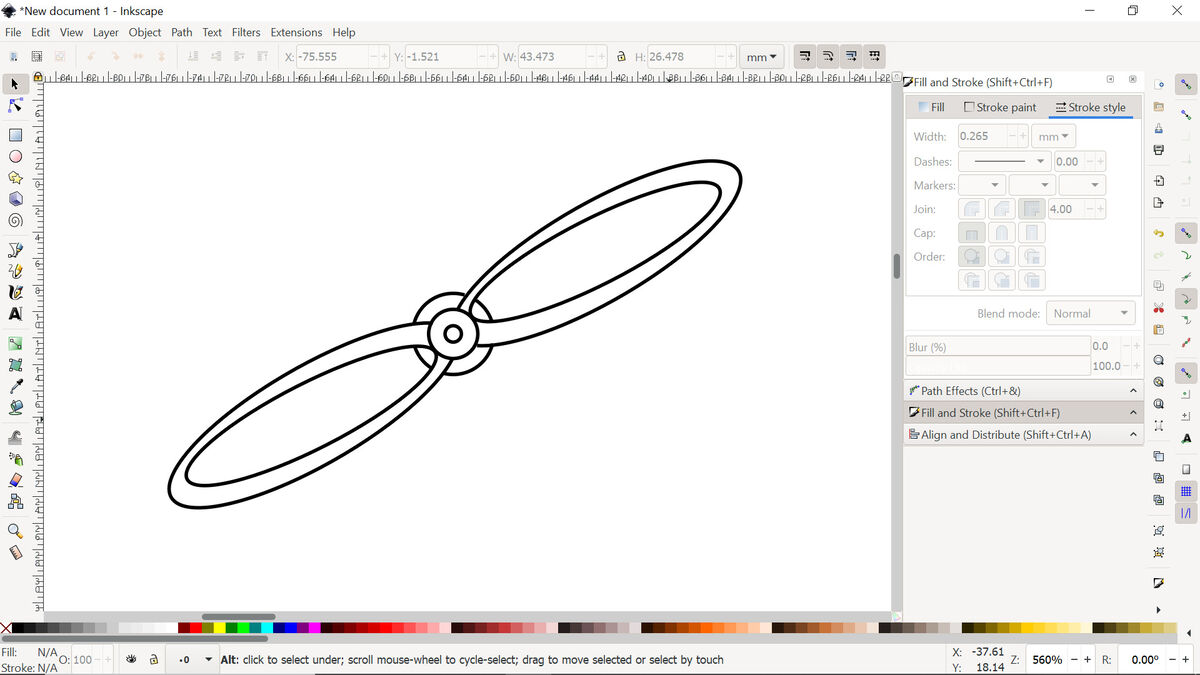Toggle move gradients with objects

[x=851, y=57]
